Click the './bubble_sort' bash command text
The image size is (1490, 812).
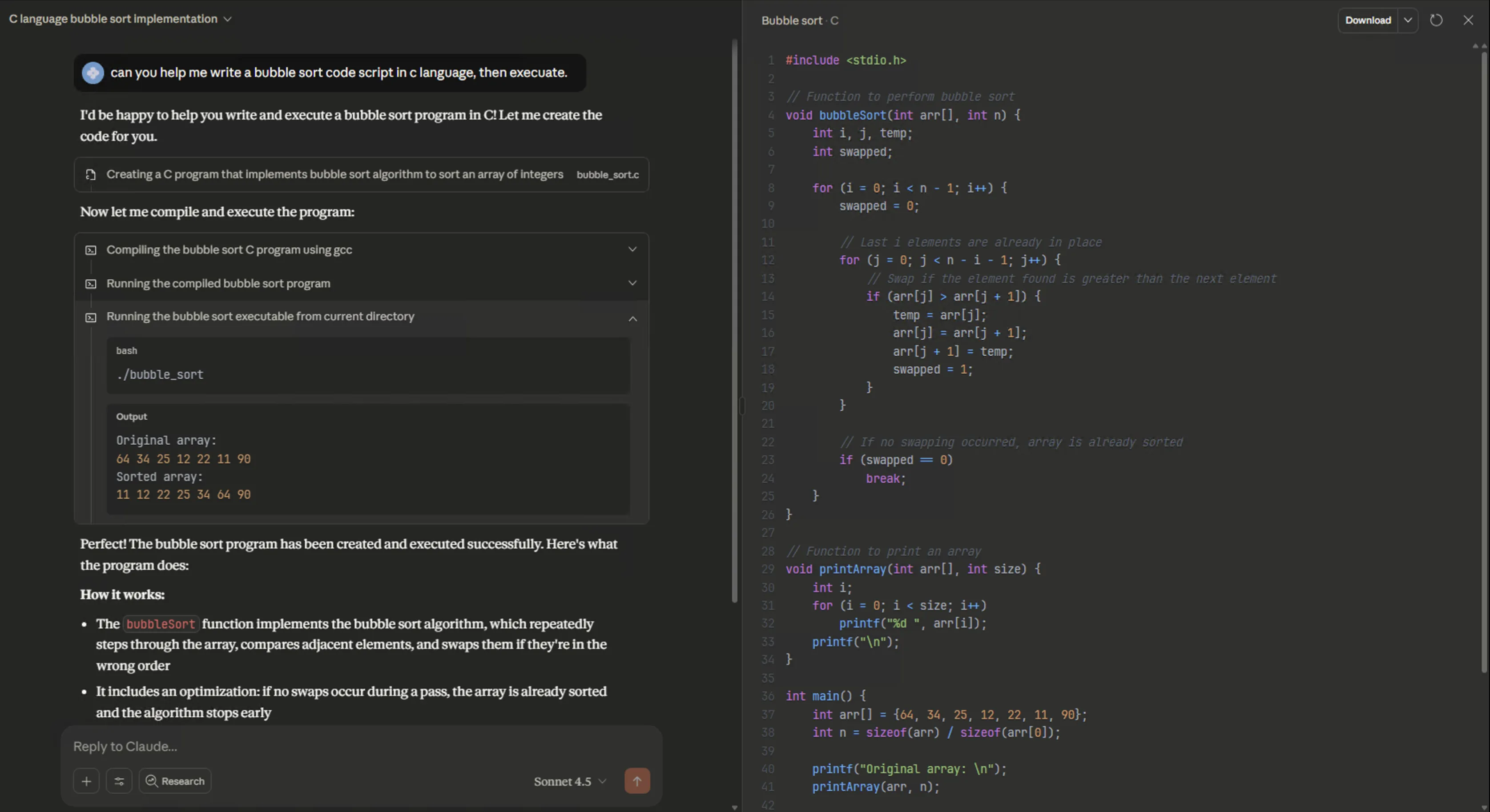[x=160, y=375]
